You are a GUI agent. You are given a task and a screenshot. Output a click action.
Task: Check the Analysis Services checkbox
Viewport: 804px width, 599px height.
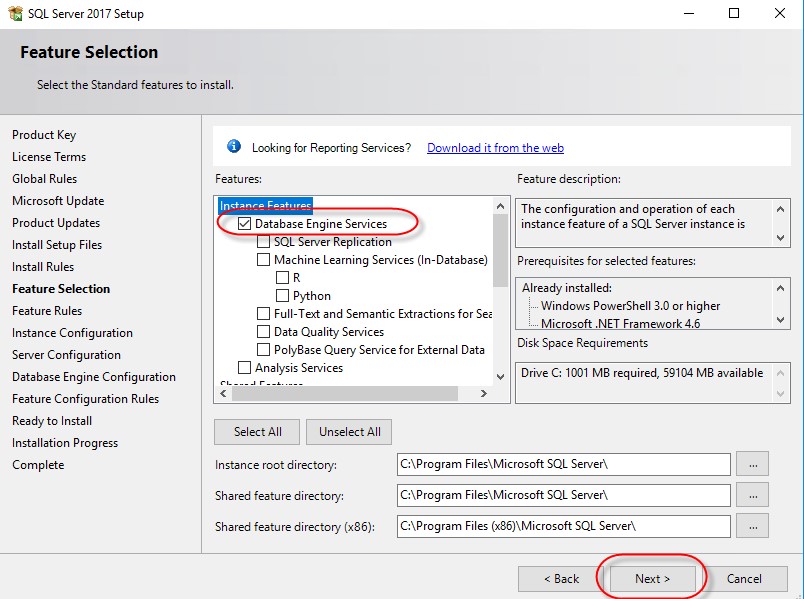tap(245, 368)
